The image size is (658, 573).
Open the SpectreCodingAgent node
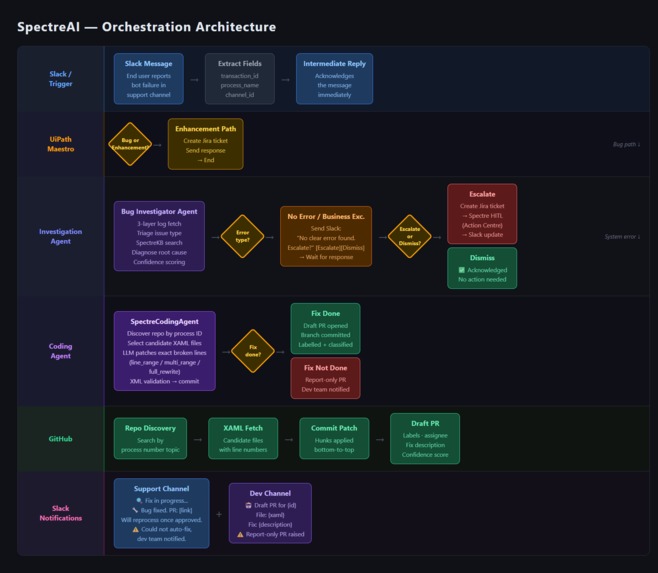(x=164, y=351)
